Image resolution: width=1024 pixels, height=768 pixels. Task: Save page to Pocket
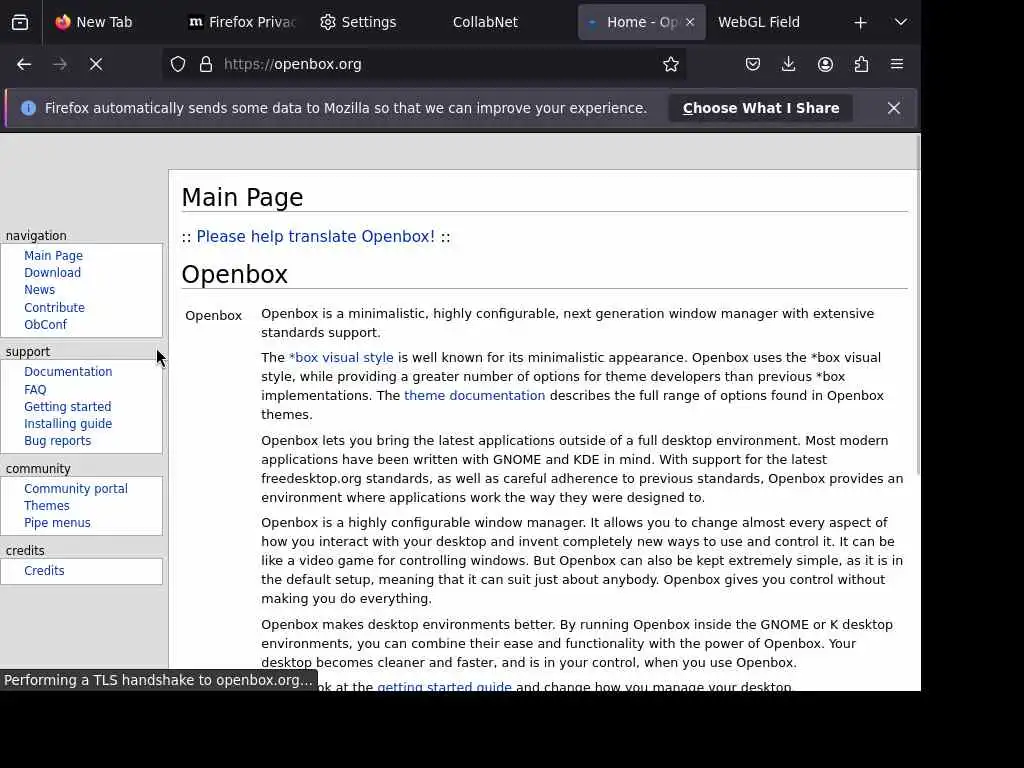pyautogui.click(x=753, y=64)
